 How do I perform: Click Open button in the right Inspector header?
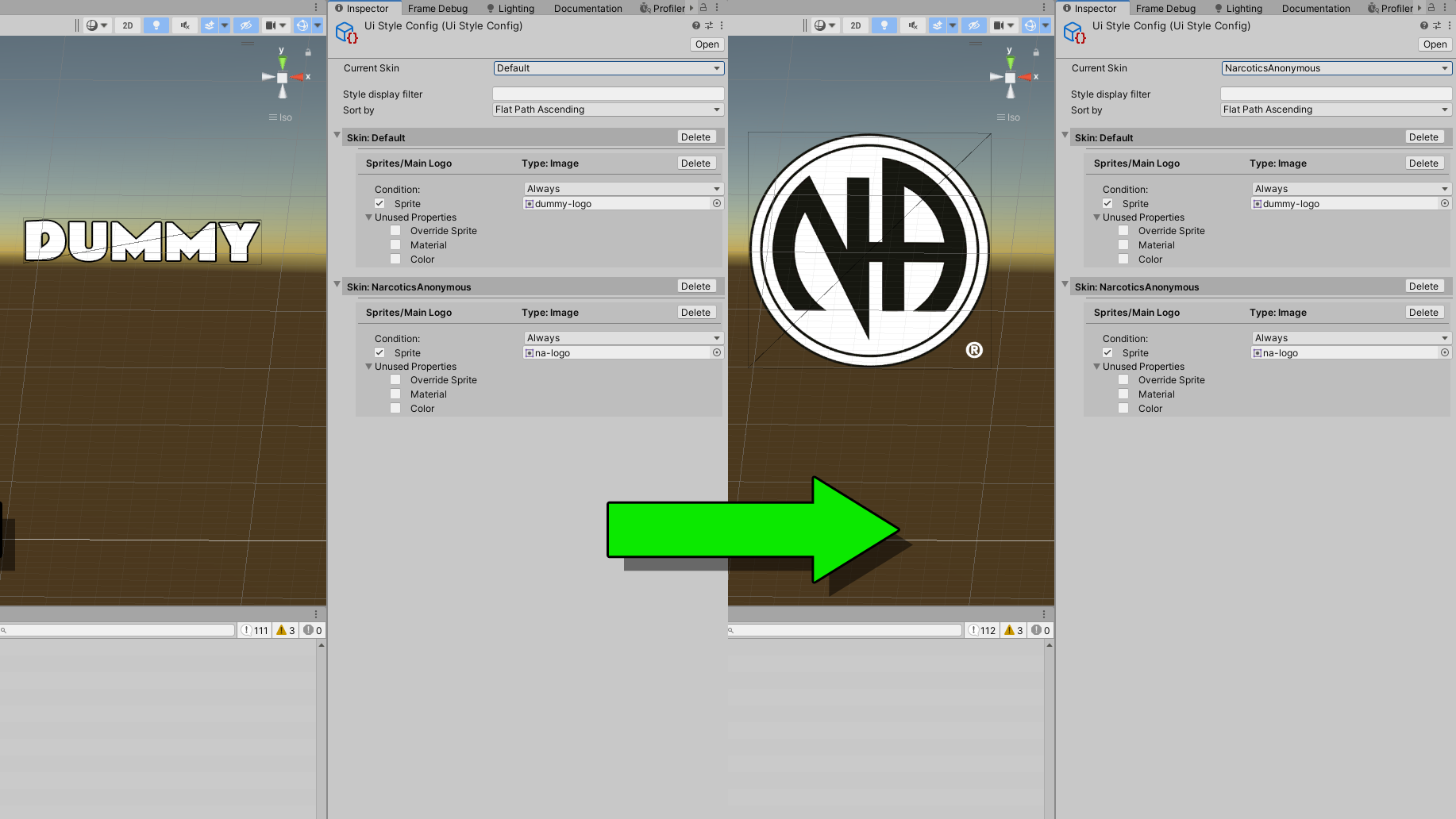coord(1435,44)
